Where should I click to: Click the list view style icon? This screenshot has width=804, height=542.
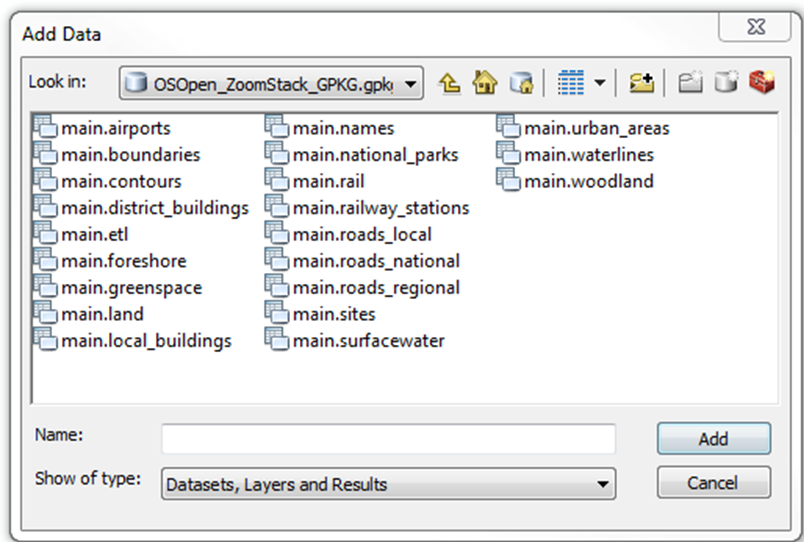571,83
